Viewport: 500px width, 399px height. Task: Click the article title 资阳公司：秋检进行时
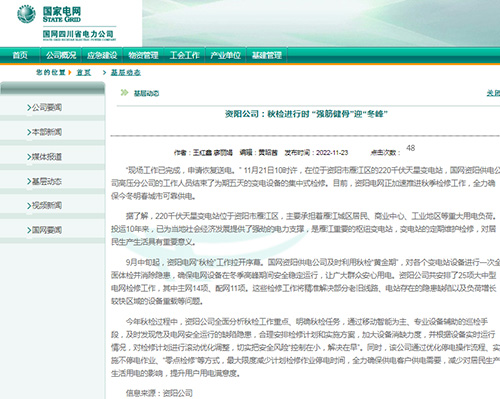point(306,114)
